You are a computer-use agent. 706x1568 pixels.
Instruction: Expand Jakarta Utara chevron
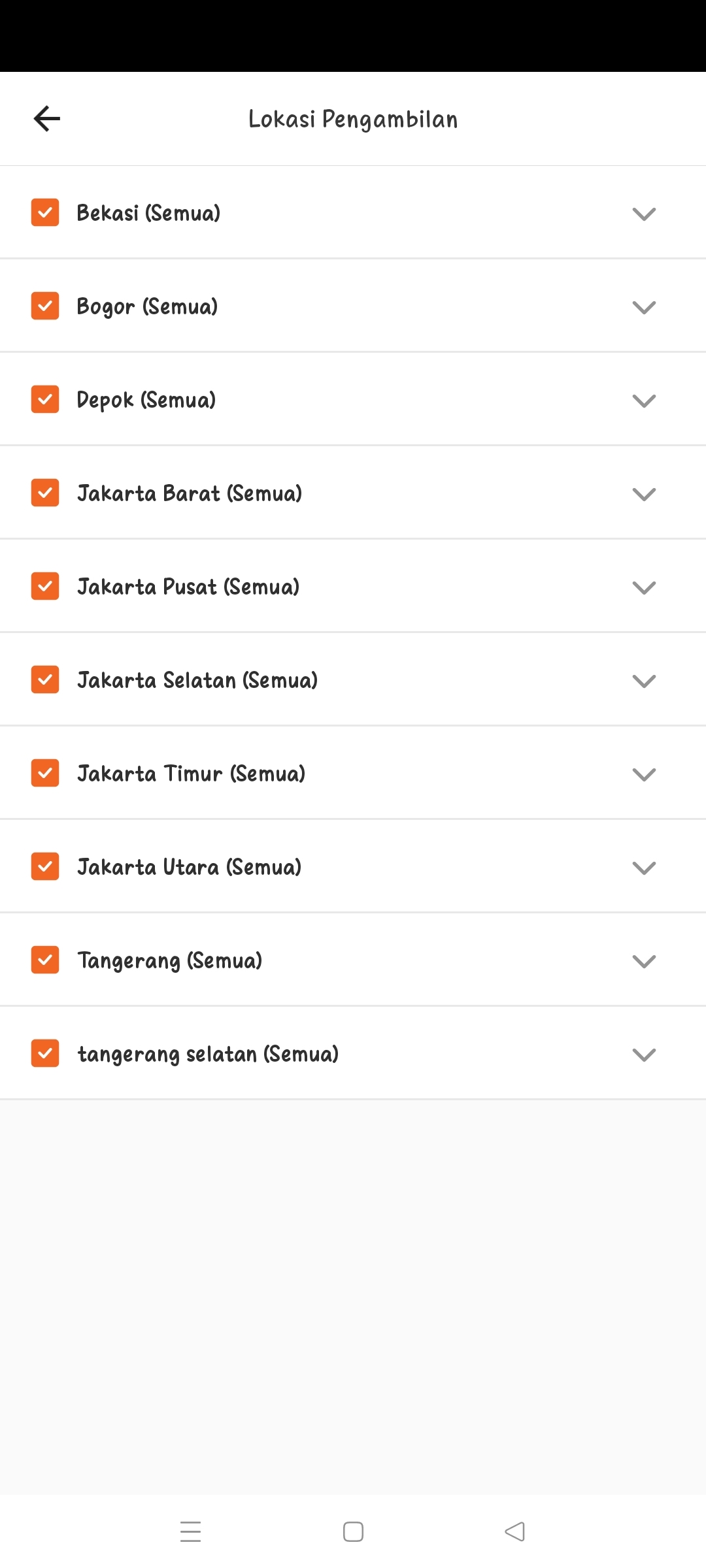coord(644,868)
